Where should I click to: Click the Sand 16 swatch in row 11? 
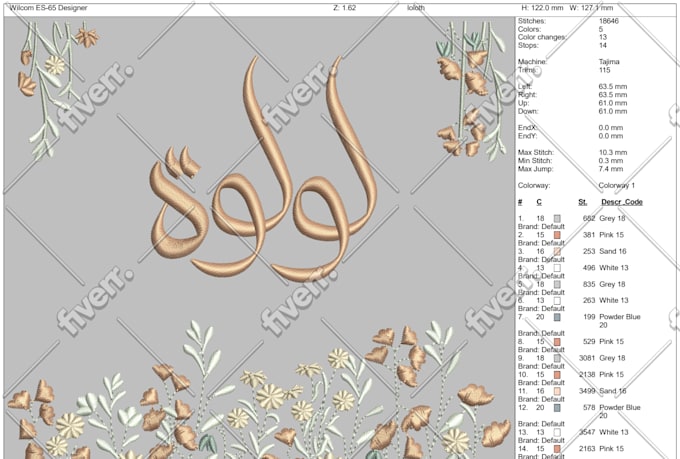[x=557, y=391]
